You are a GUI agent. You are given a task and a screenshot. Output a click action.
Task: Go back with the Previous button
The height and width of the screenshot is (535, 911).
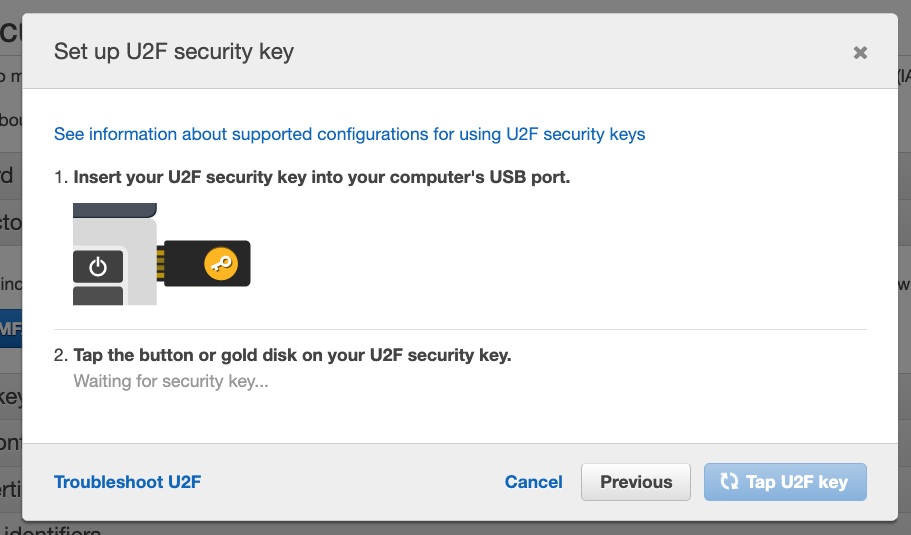[x=636, y=482]
